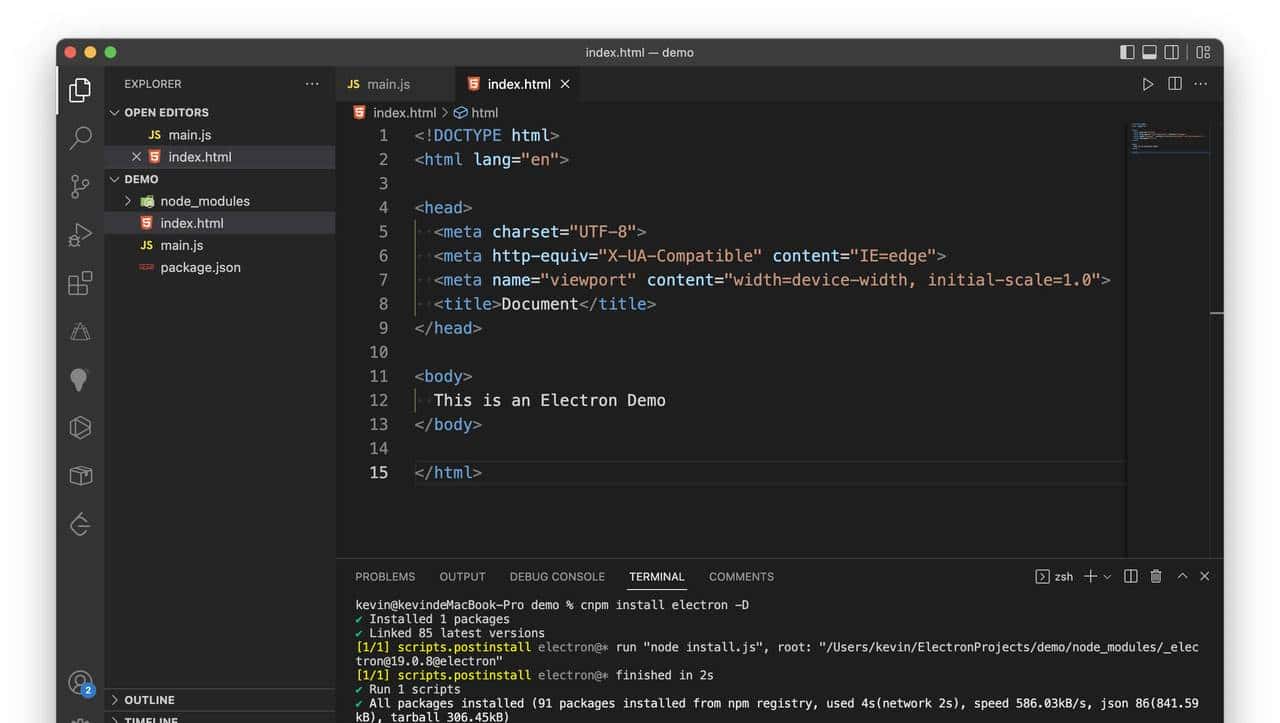Toggle the primary sidebar layout button
The height and width of the screenshot is (723, 1280).
[x=1127, y=52]
